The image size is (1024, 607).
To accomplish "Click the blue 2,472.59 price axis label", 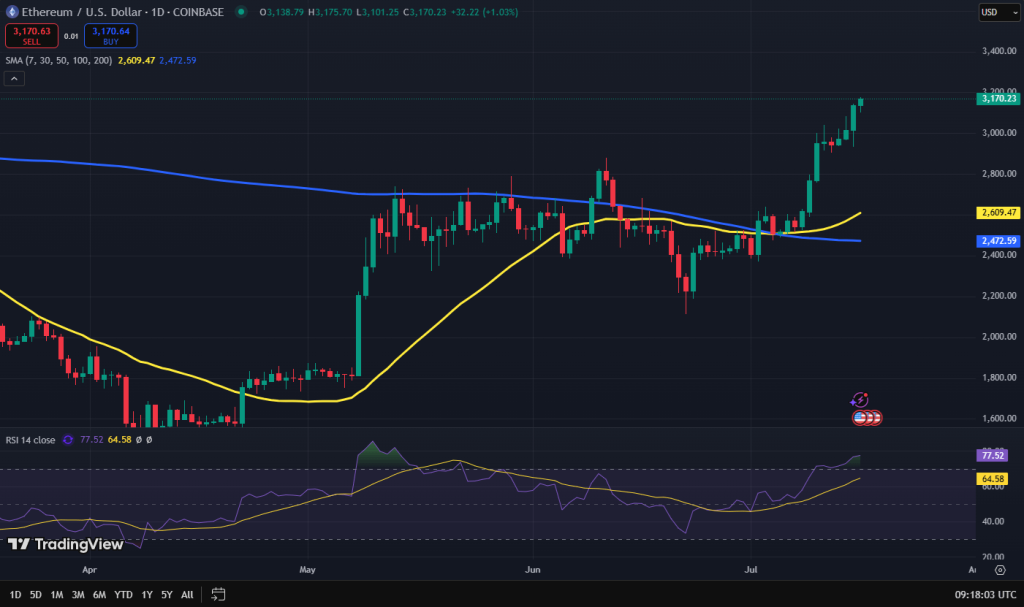I will click(999, 241).
